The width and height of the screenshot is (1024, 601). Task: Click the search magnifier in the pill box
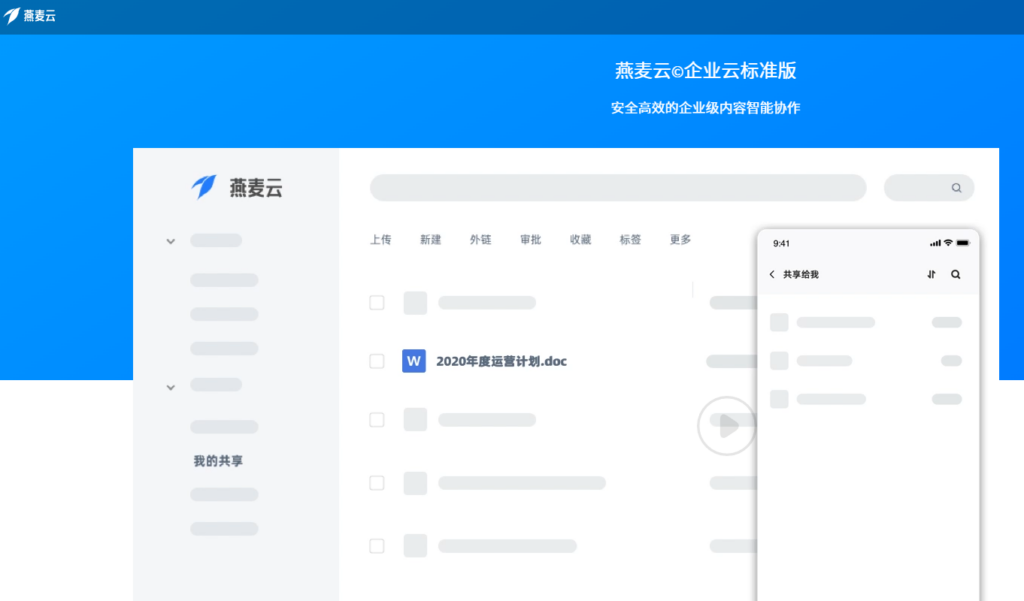pos(956,188)
